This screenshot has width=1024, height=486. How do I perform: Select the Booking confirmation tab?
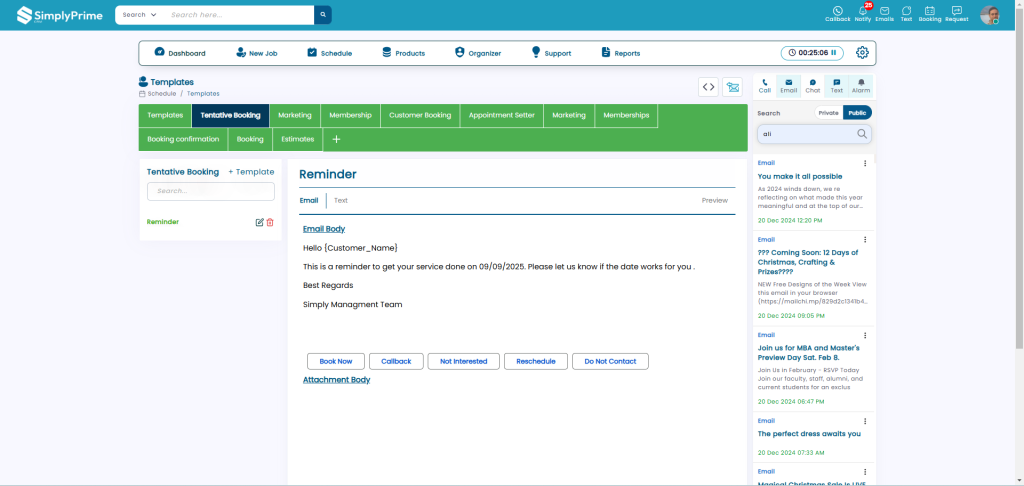184,139
